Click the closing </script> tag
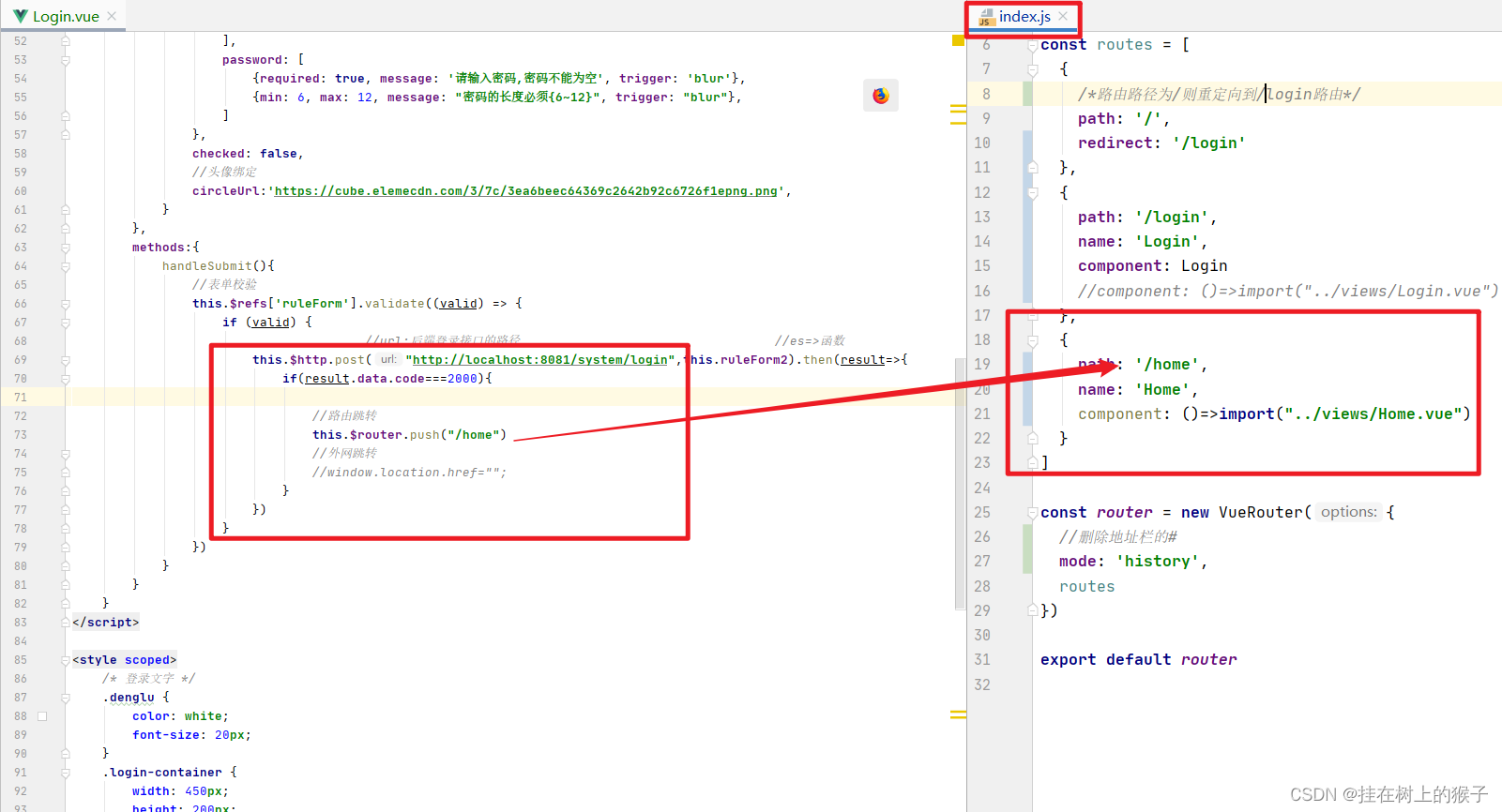Image resolution: width=1502 pixels, height=812 pixels. pyautogui.click(x=105, y=623)
